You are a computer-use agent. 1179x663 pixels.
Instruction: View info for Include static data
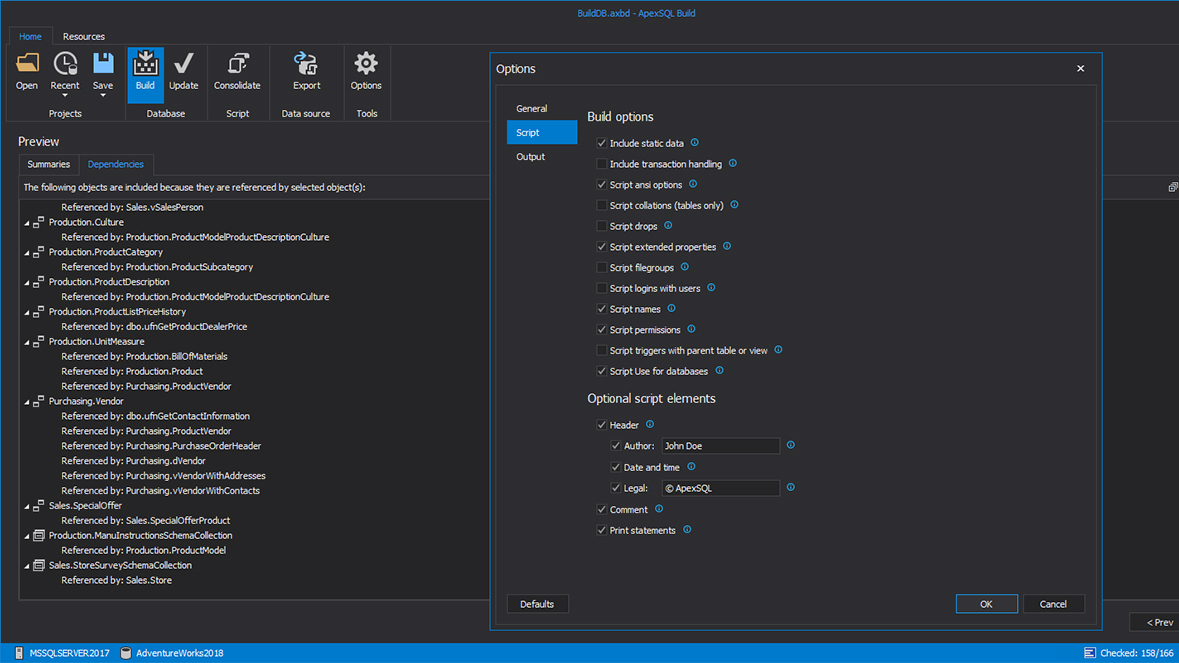click(695, 142)
